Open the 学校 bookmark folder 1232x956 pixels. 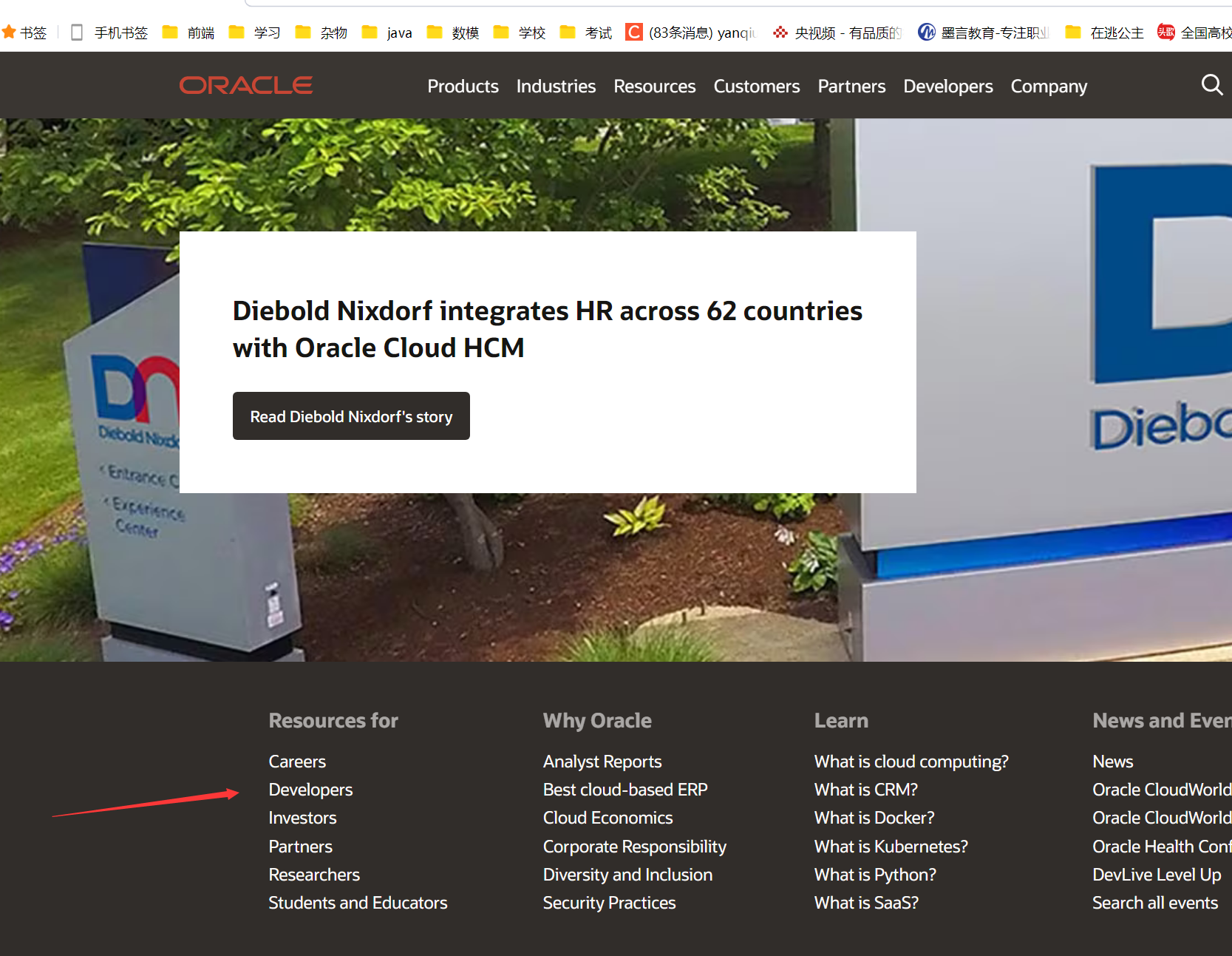[520, 33]
